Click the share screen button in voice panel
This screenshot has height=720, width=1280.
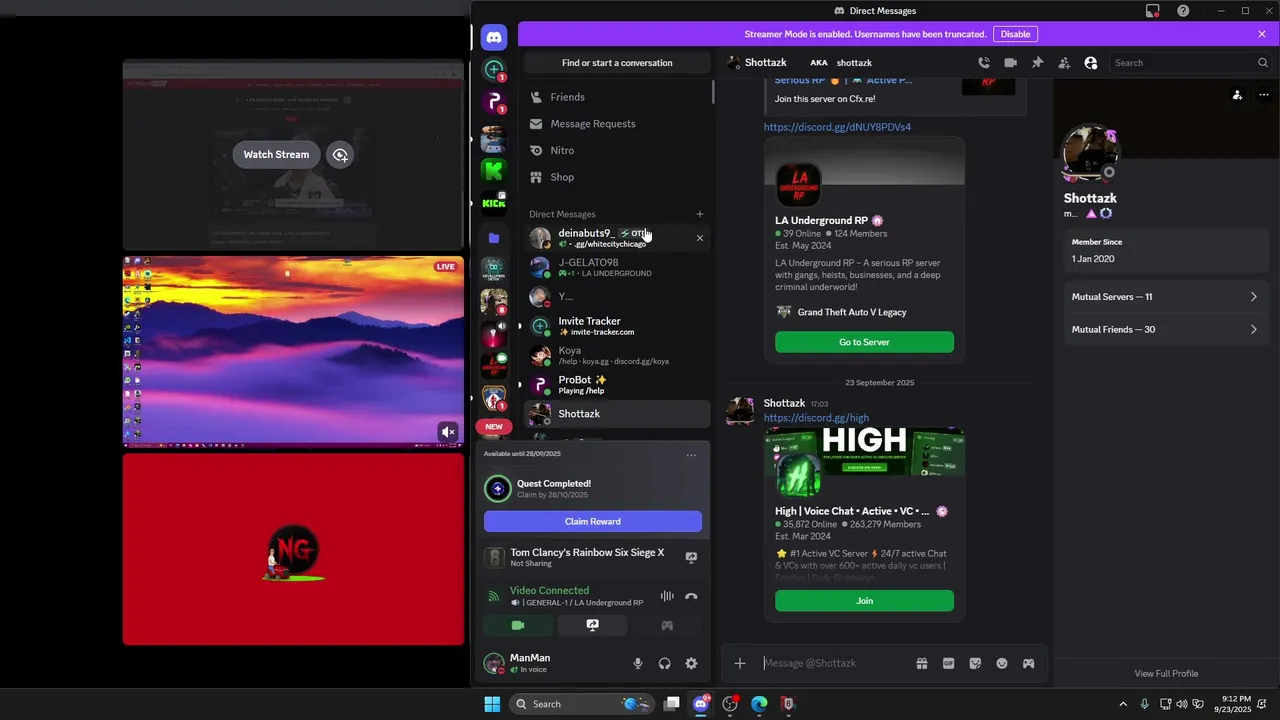(x=593, y=625)
